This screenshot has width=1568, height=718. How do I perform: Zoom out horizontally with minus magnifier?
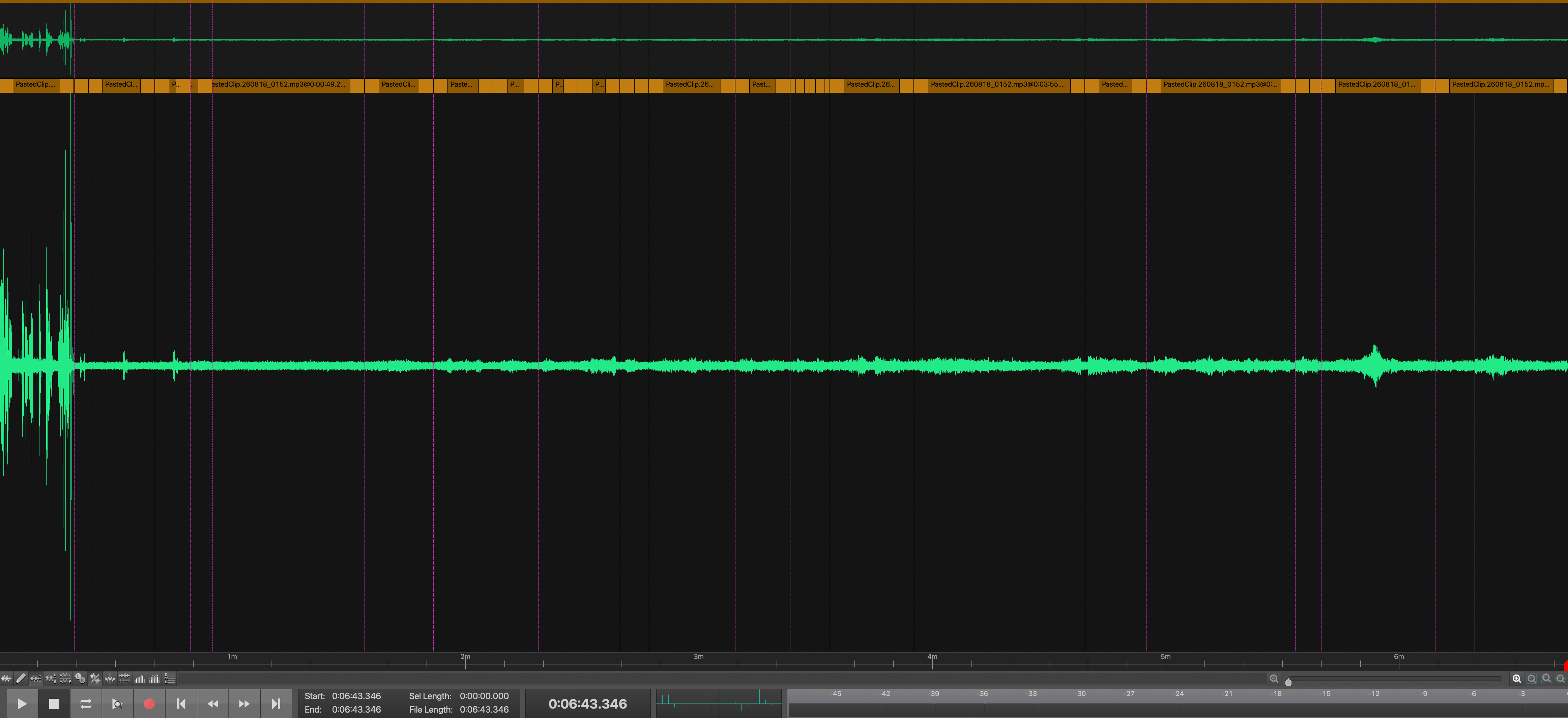click(1273, 679)
